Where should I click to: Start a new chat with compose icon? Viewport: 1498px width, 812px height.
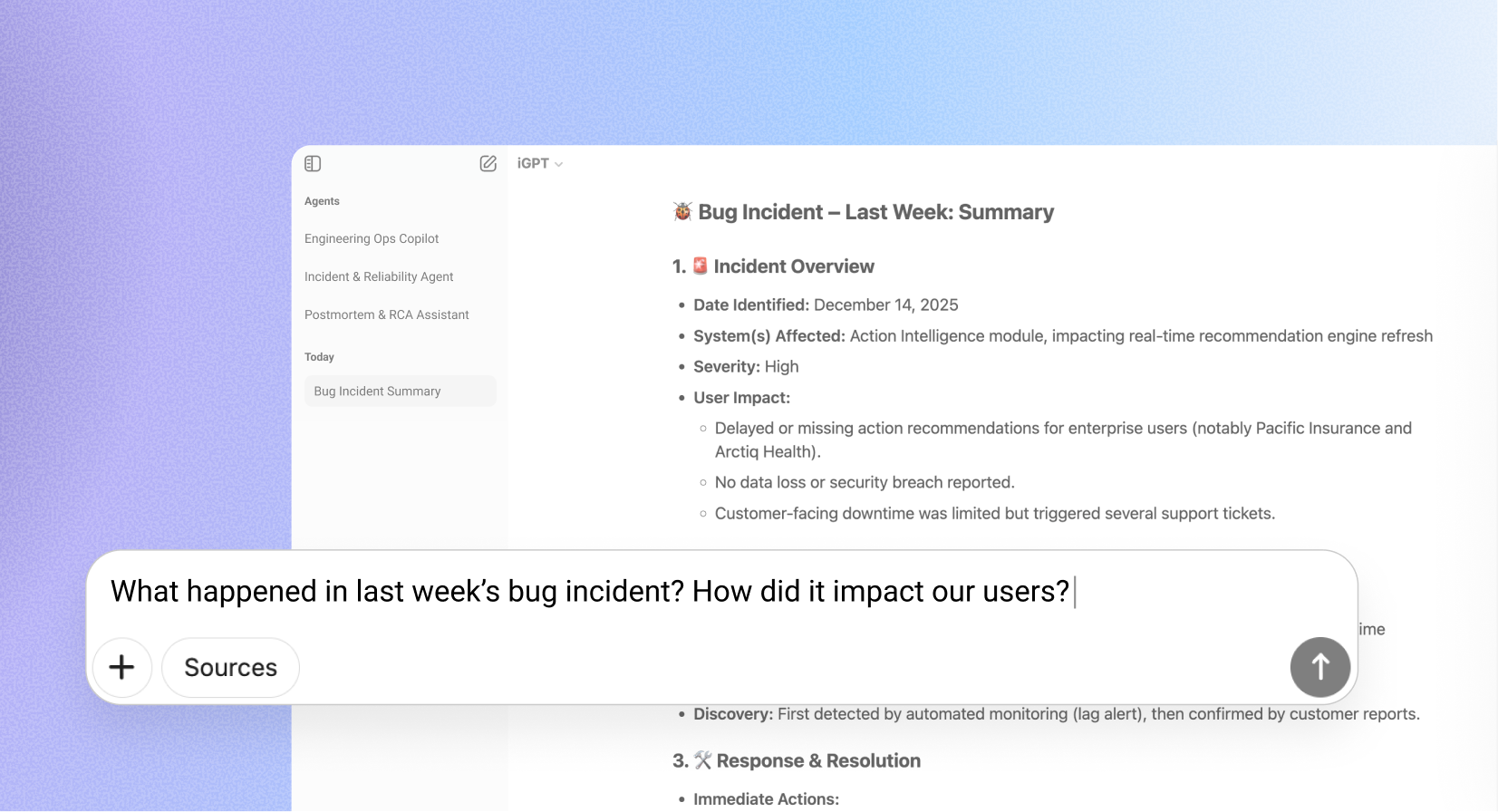pyautogui.click(x=488, y=164)
